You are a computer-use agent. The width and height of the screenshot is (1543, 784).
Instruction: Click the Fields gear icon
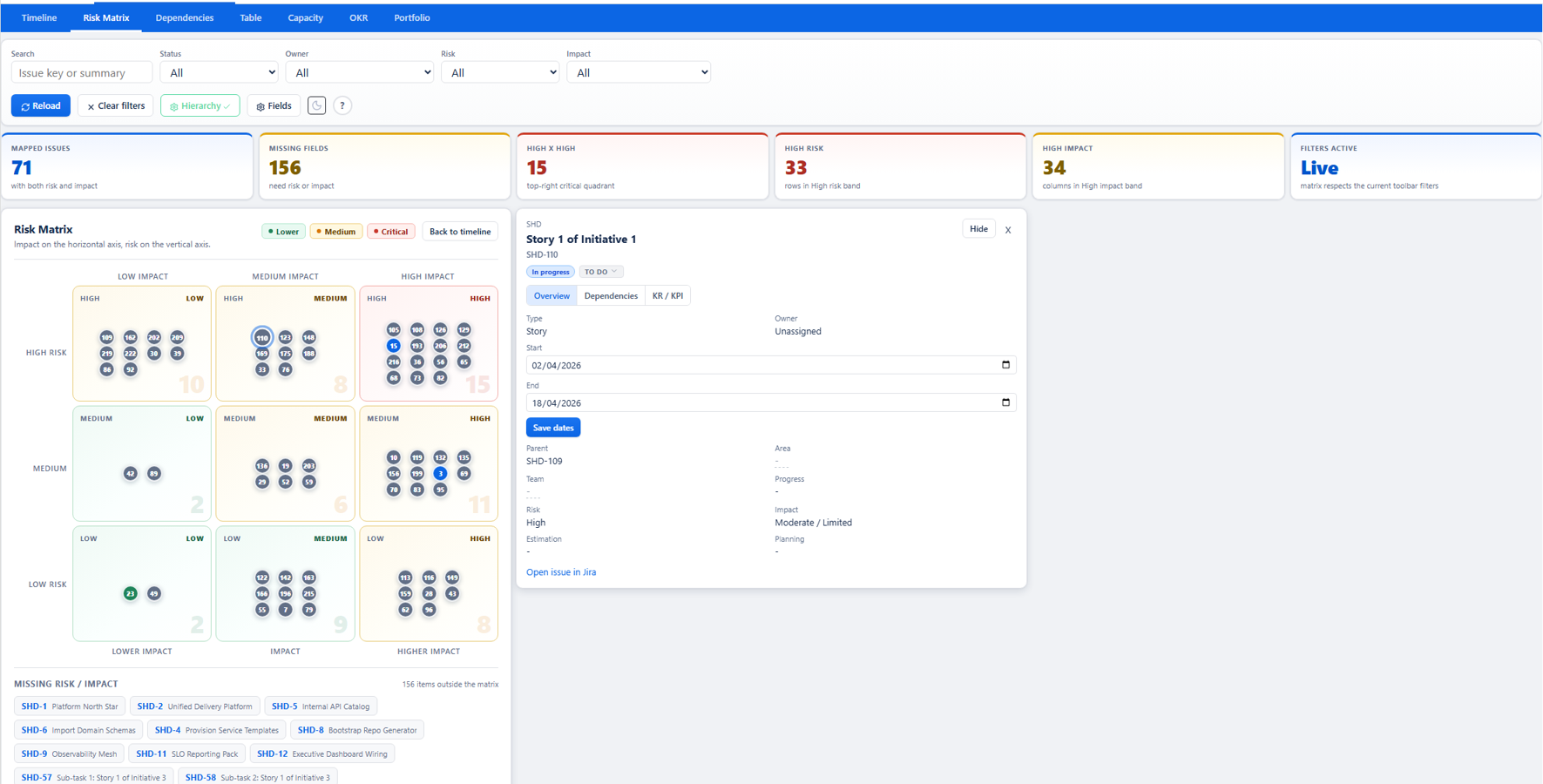tap(274, 105)
